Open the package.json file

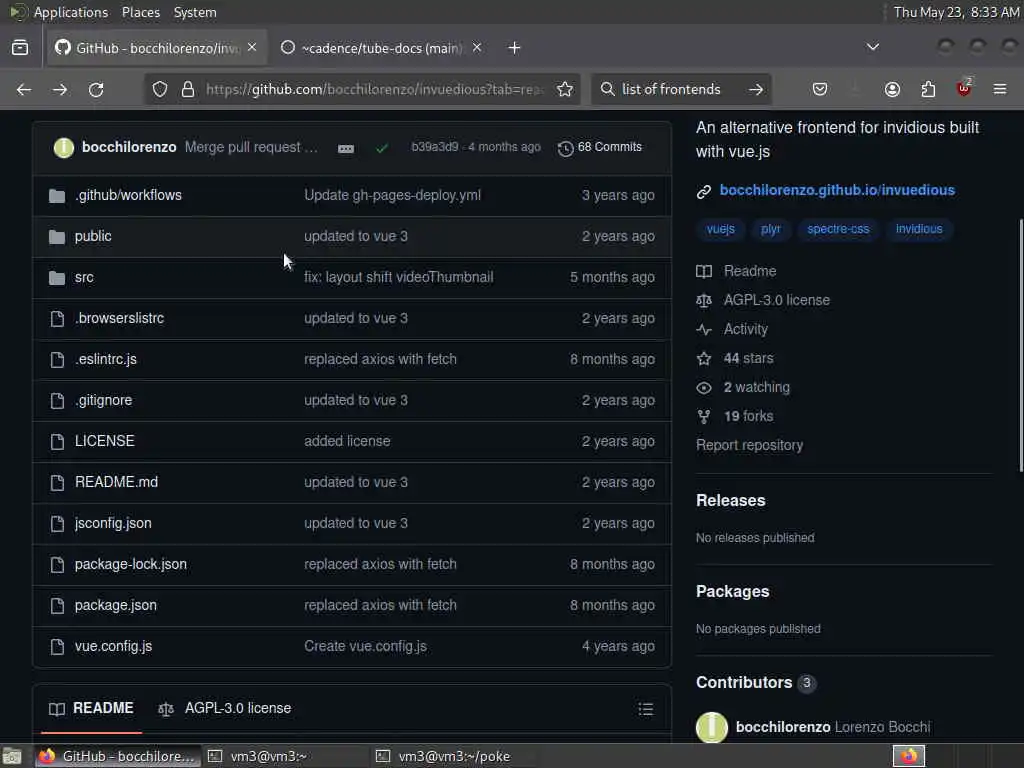click(116, 605)
